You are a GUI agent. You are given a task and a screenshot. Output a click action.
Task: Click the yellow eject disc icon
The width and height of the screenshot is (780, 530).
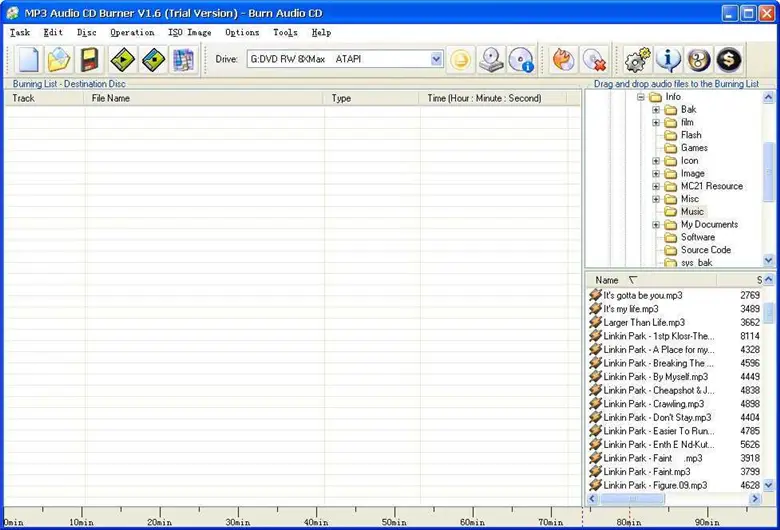point(461,60)
